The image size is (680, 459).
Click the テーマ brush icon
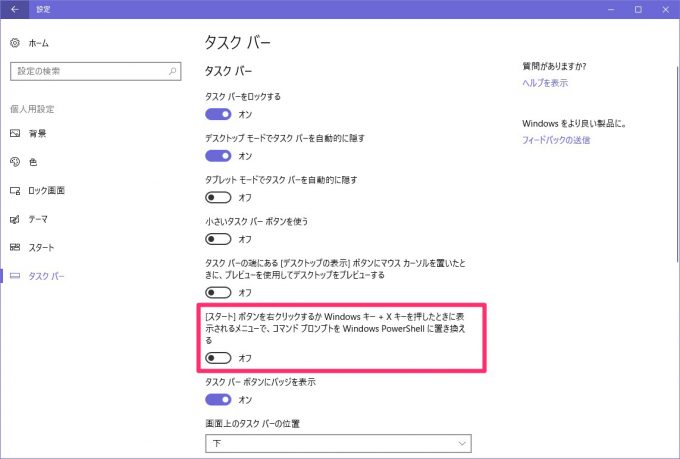coord(15,219)
